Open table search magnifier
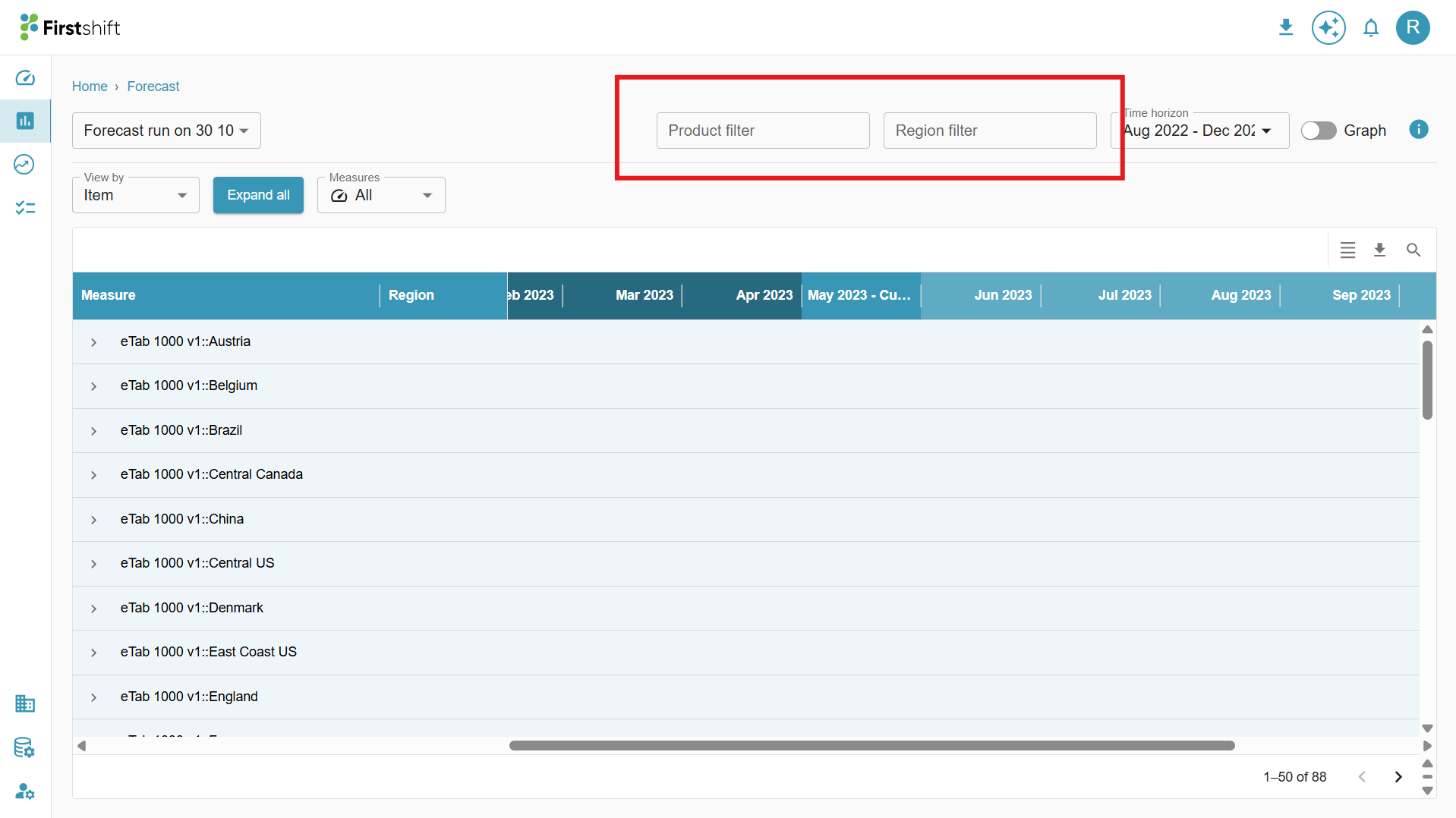 coord(1413,250)
